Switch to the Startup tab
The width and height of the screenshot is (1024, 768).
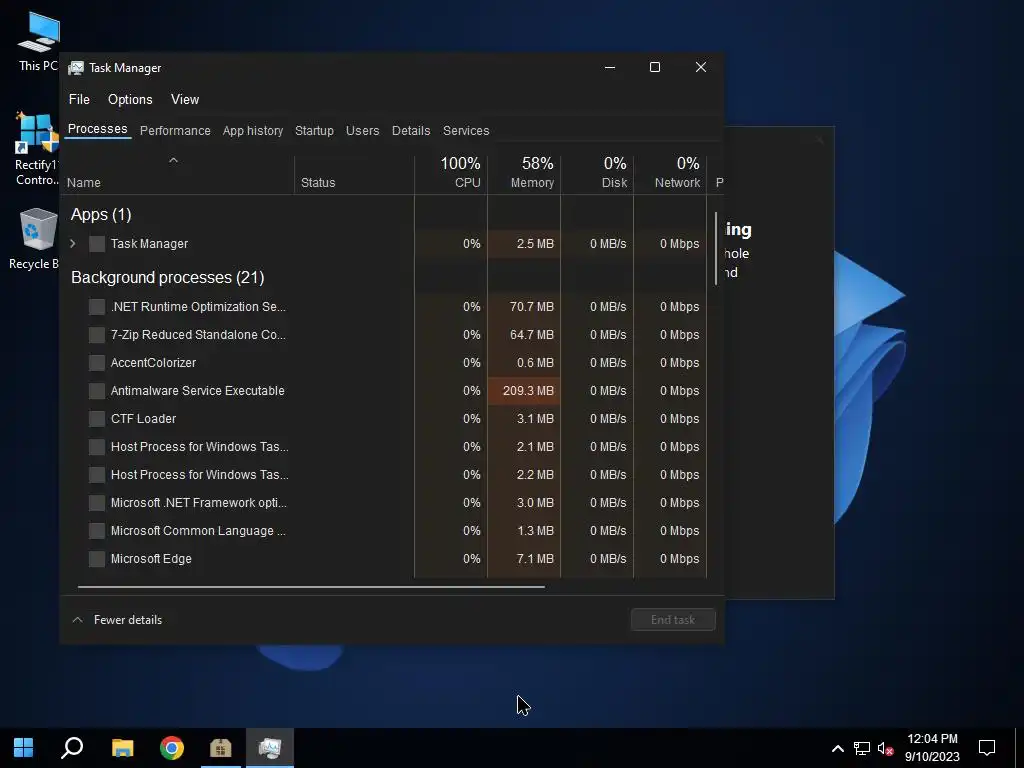(x=314, y=131)
